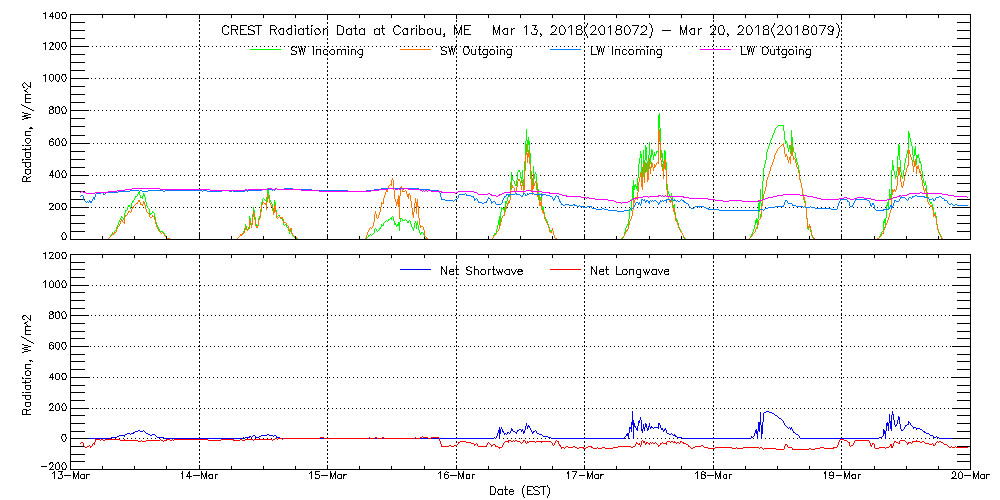
Task: Select the 14-Mar date on the x-axis
Action: point(200,477)
